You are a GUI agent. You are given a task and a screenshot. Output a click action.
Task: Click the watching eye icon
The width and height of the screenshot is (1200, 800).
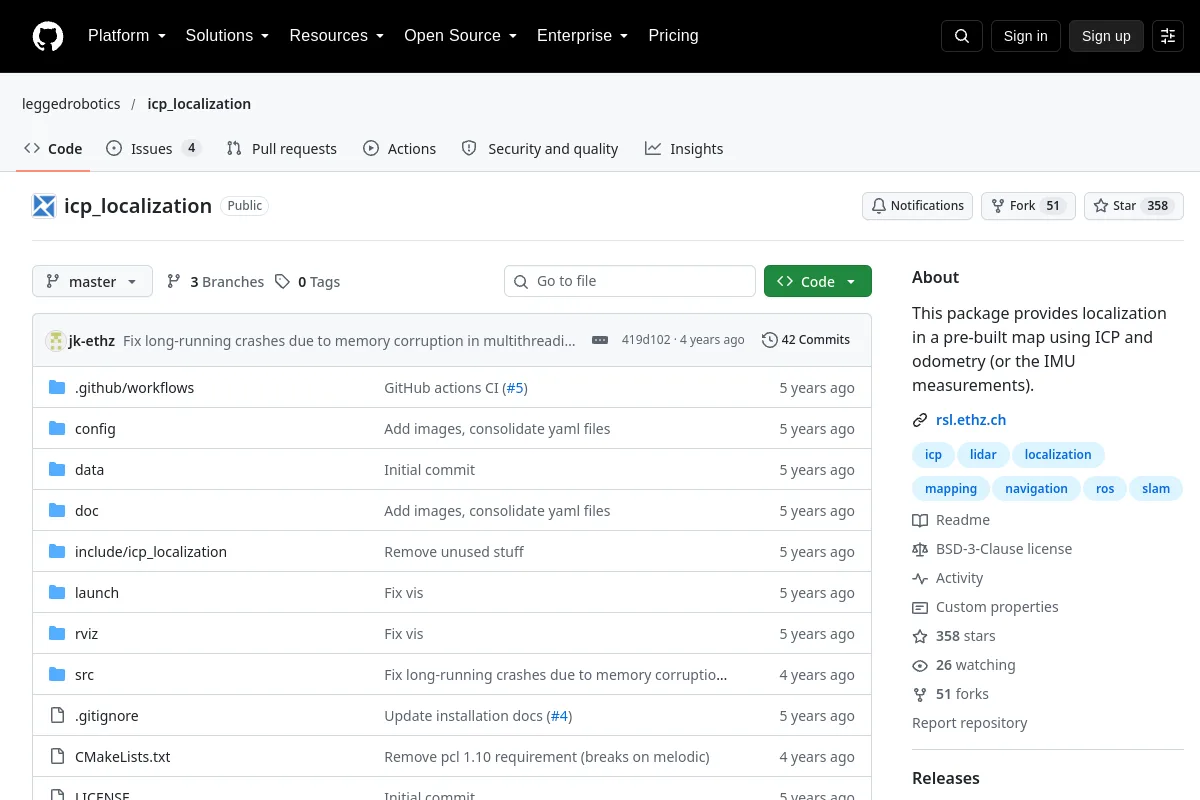pos(920,665)
